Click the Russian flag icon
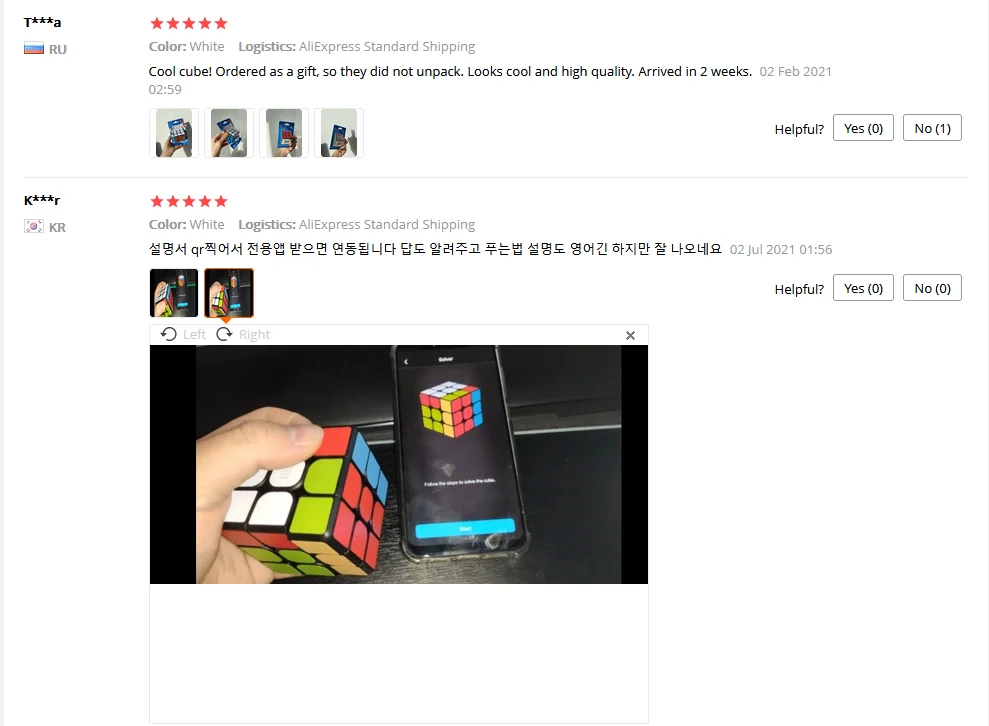 click(x=34, y=49)
